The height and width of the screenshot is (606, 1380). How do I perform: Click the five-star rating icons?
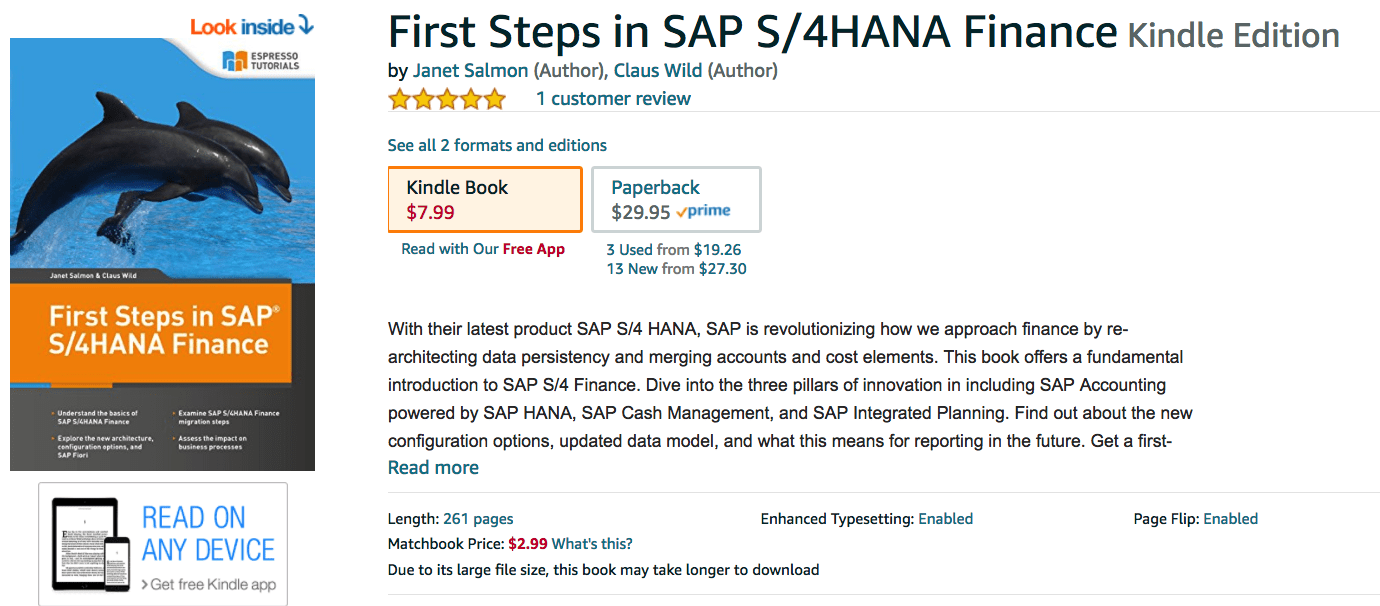tap(447, 99)
